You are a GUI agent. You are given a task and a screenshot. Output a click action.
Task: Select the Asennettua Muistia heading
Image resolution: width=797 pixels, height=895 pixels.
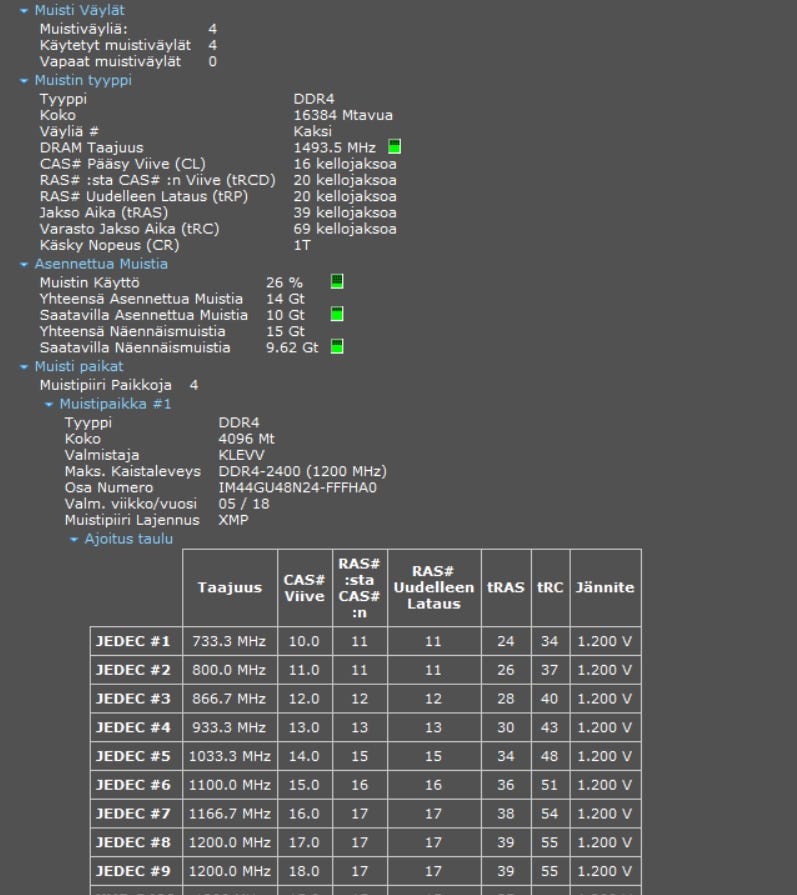101,264
